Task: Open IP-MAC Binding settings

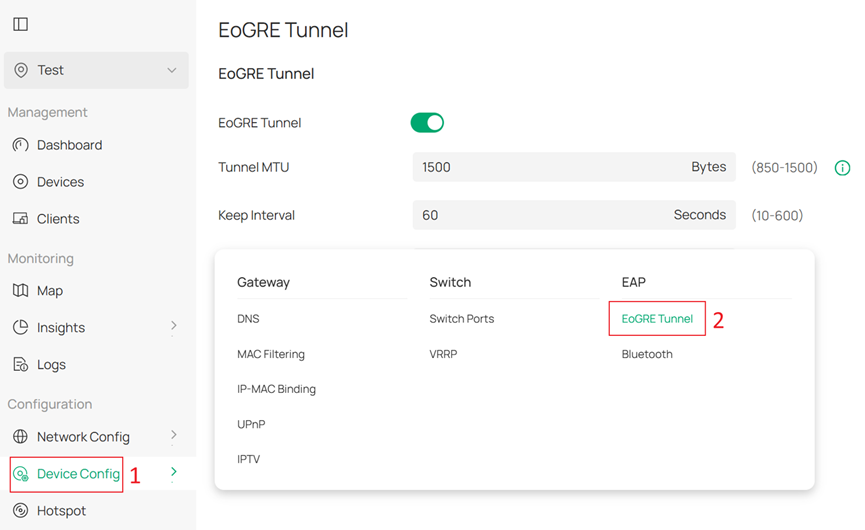Action: 276,389
